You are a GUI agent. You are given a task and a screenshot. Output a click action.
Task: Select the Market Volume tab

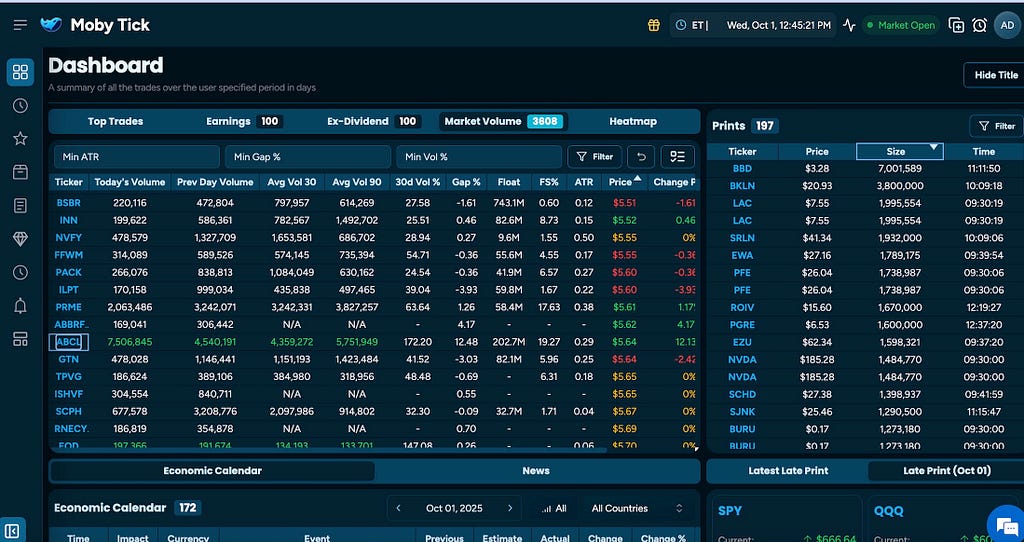tap(504, 121)
